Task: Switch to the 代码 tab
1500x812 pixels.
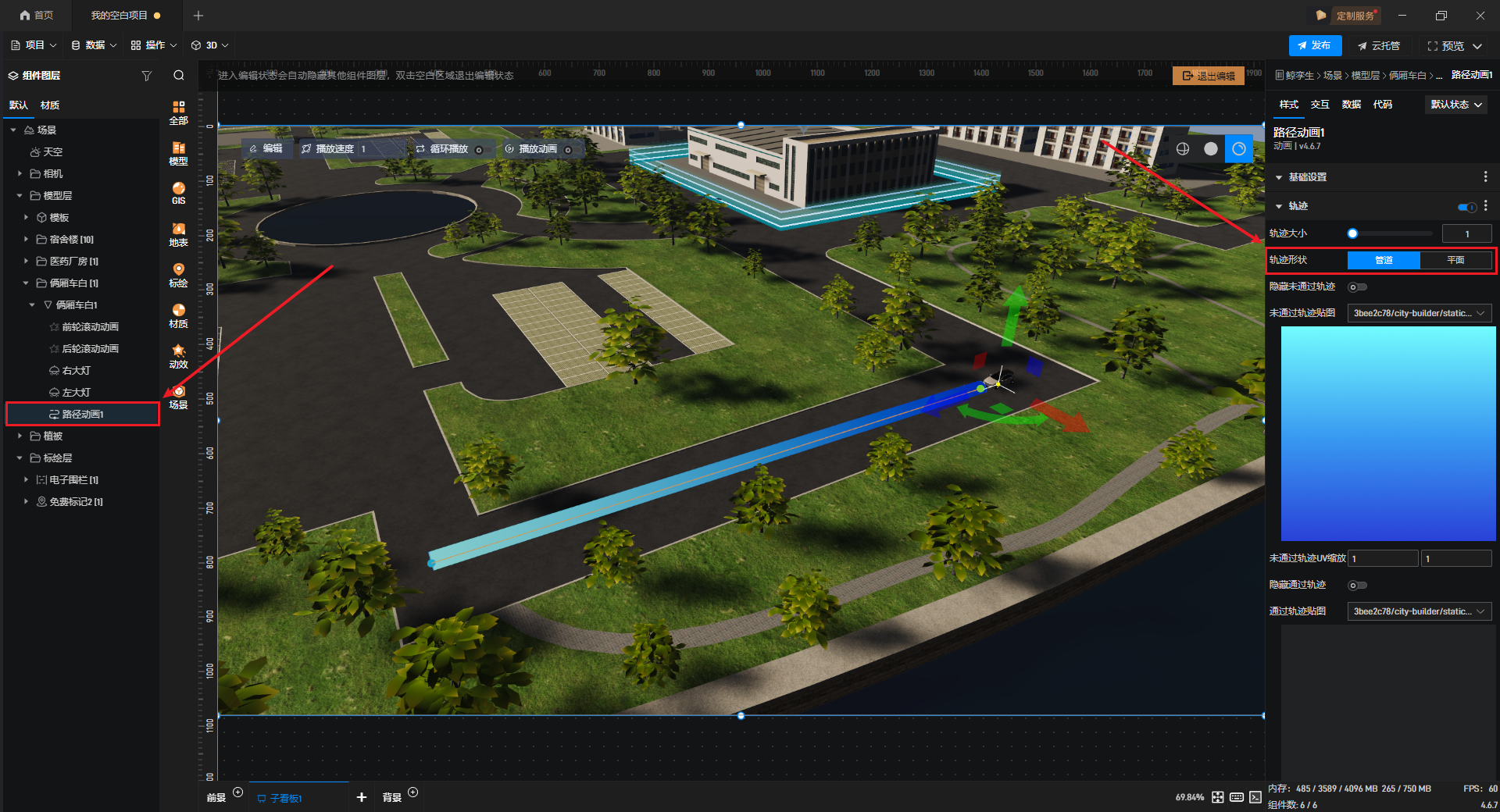Action: tap(1382, 105)
